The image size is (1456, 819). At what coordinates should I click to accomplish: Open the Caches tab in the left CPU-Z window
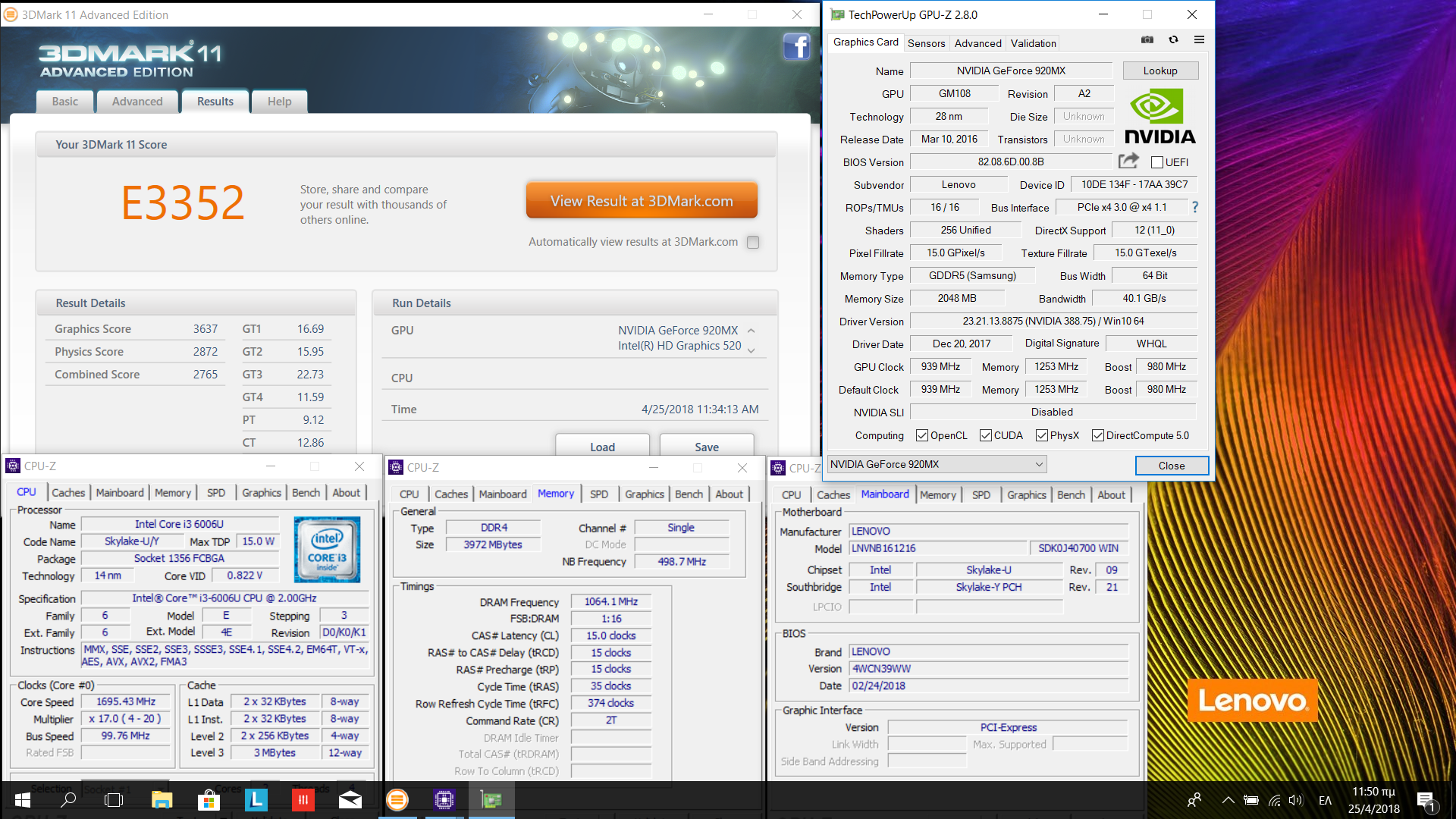(68, 493)
